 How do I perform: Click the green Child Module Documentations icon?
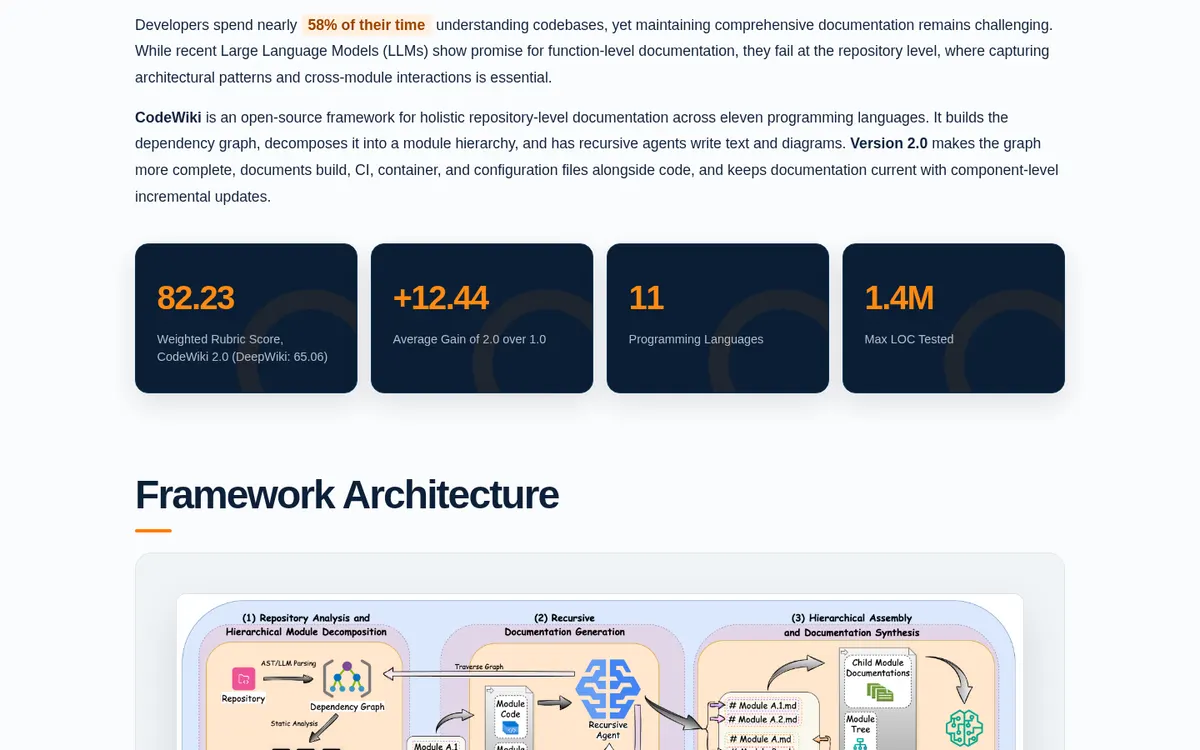[880, 692]
